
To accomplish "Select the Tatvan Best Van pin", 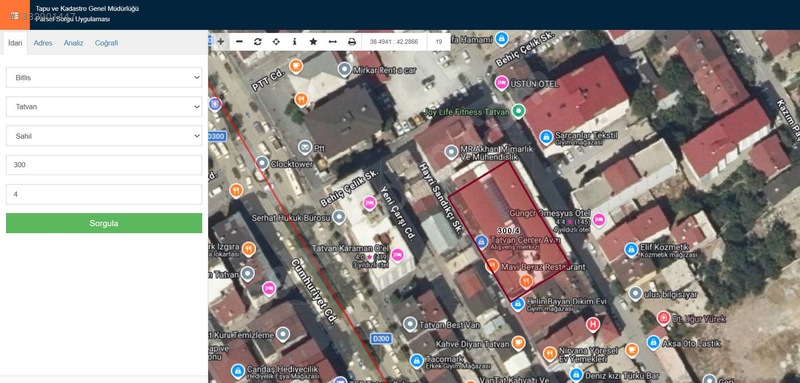I will tap(410, 324).
